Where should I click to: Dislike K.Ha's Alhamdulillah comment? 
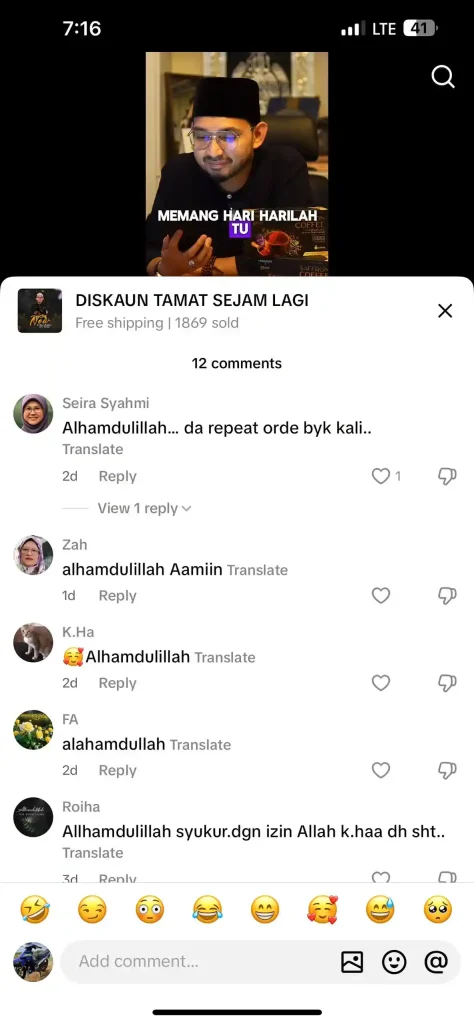tap(447, 683)
